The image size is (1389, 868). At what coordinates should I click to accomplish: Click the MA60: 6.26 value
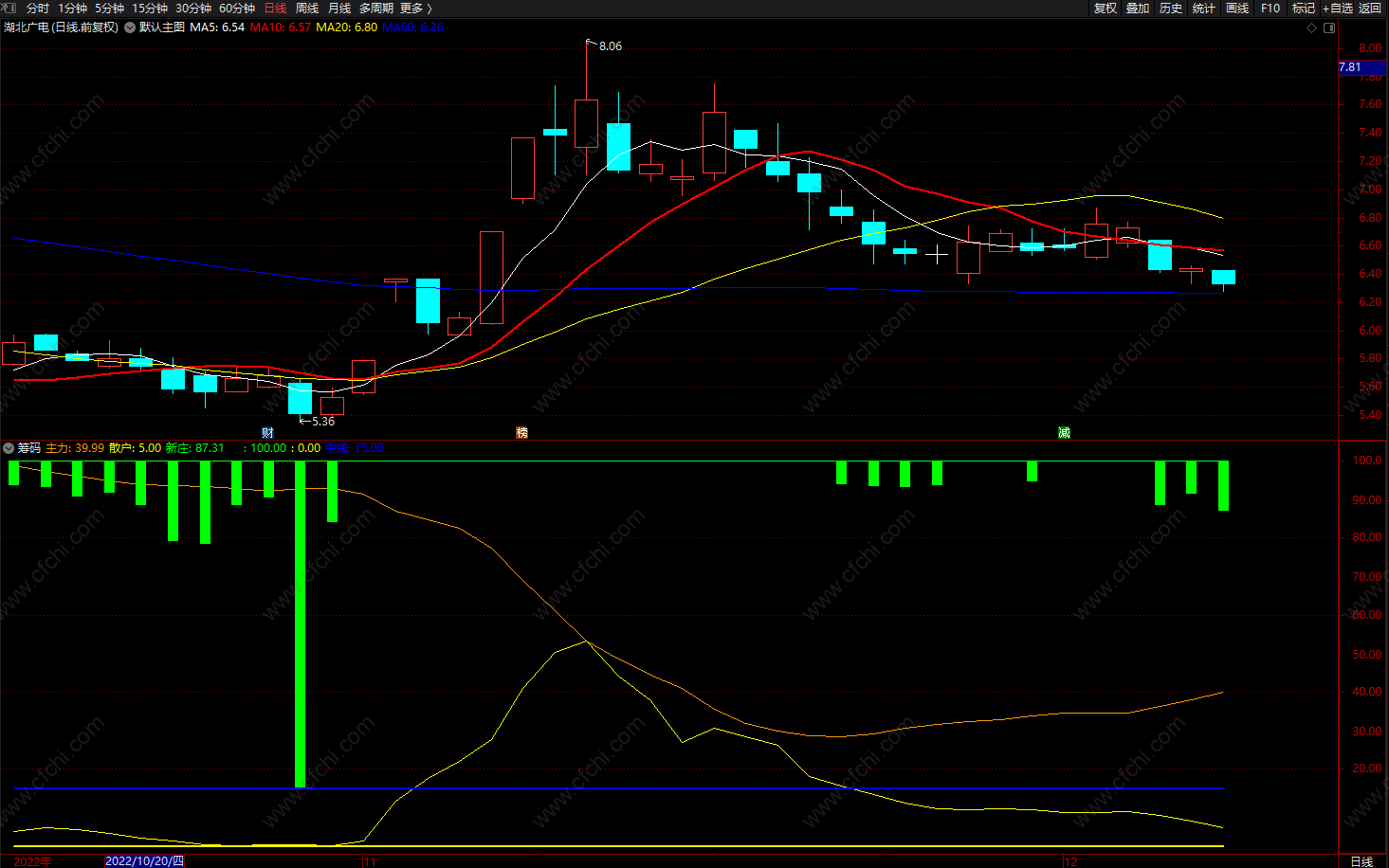[412, 27]
